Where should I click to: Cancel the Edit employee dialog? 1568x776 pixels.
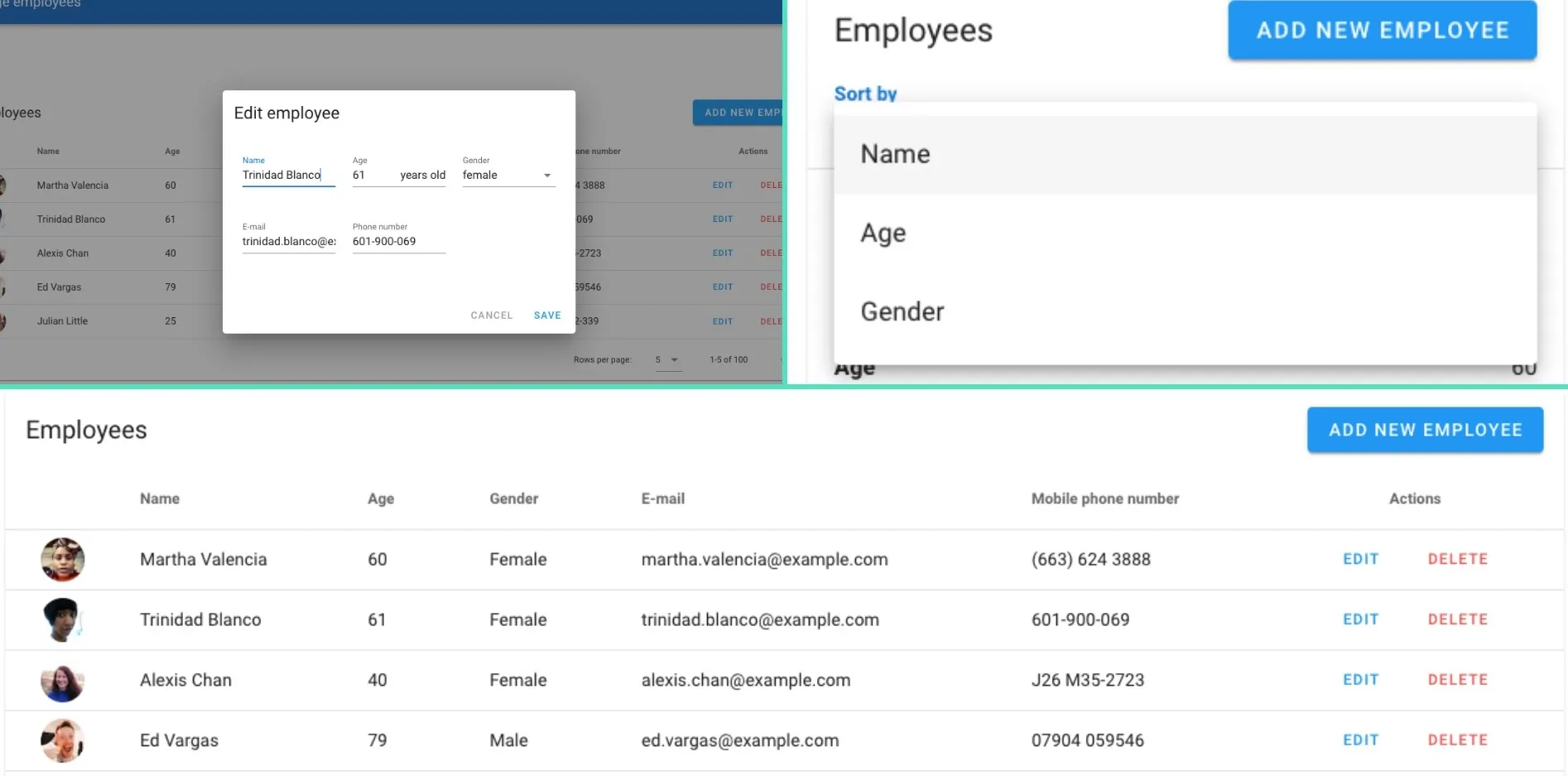[491, 315]
